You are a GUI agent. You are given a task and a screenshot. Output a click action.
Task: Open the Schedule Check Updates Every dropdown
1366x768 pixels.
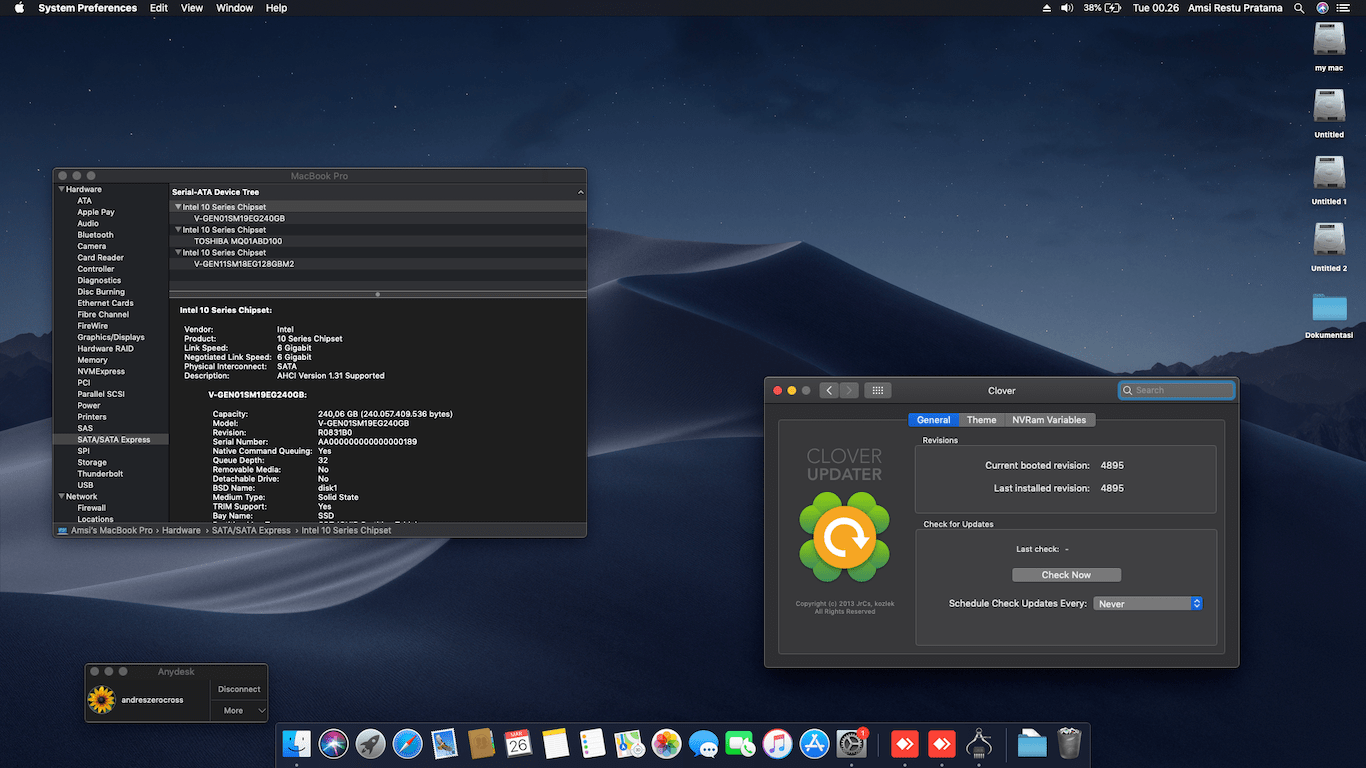[x=1147, y=604]
